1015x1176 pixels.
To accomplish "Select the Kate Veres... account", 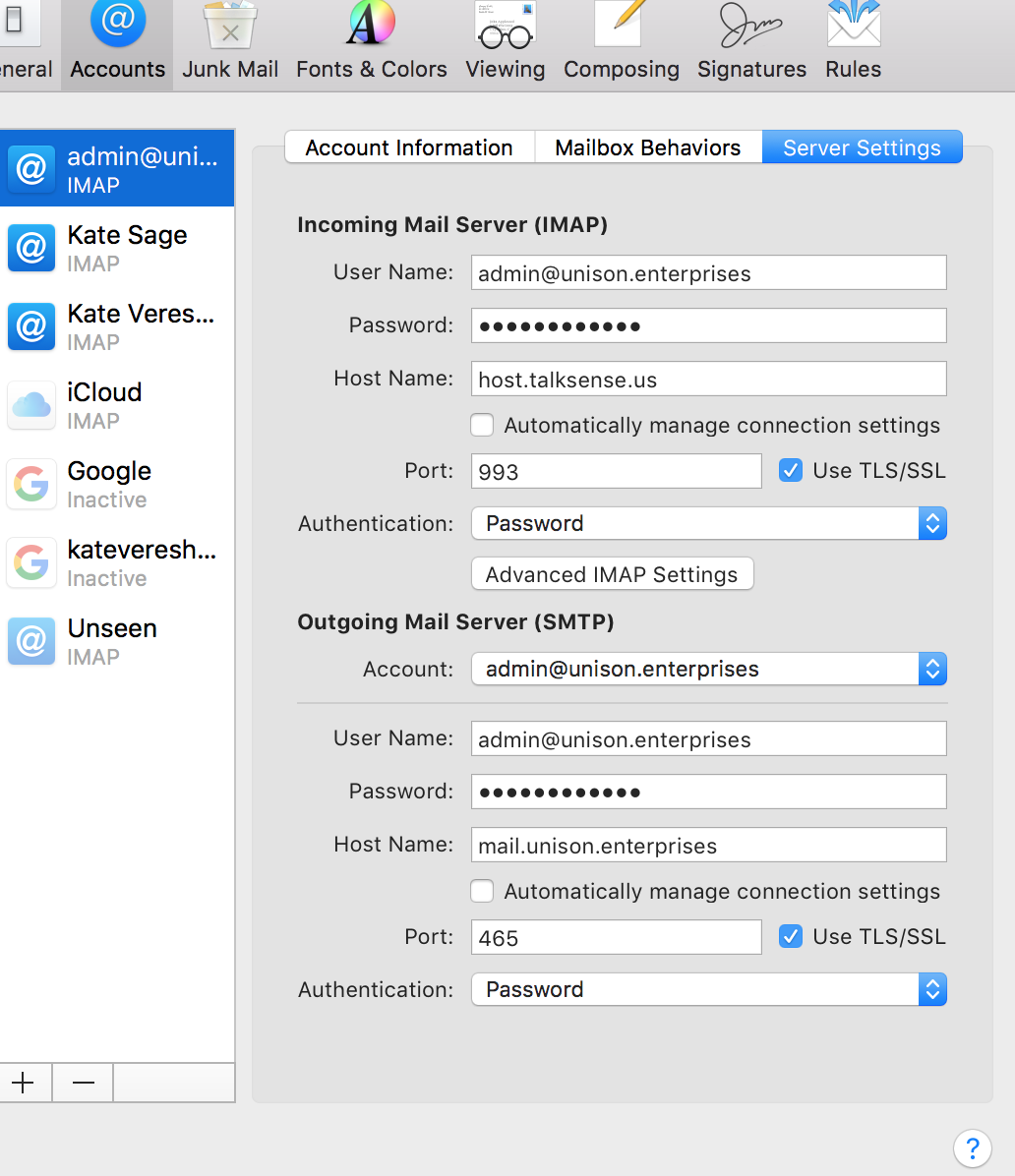I will [117, 326].
